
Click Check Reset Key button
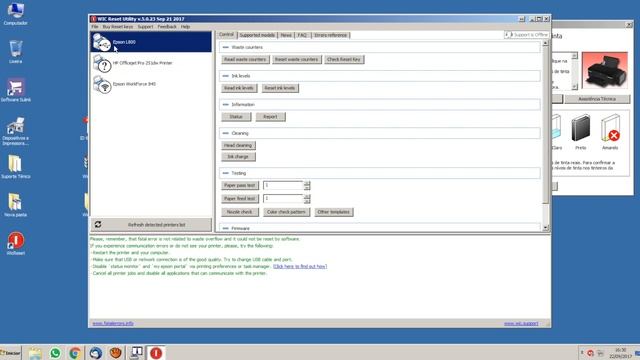(x=344, y=60)
